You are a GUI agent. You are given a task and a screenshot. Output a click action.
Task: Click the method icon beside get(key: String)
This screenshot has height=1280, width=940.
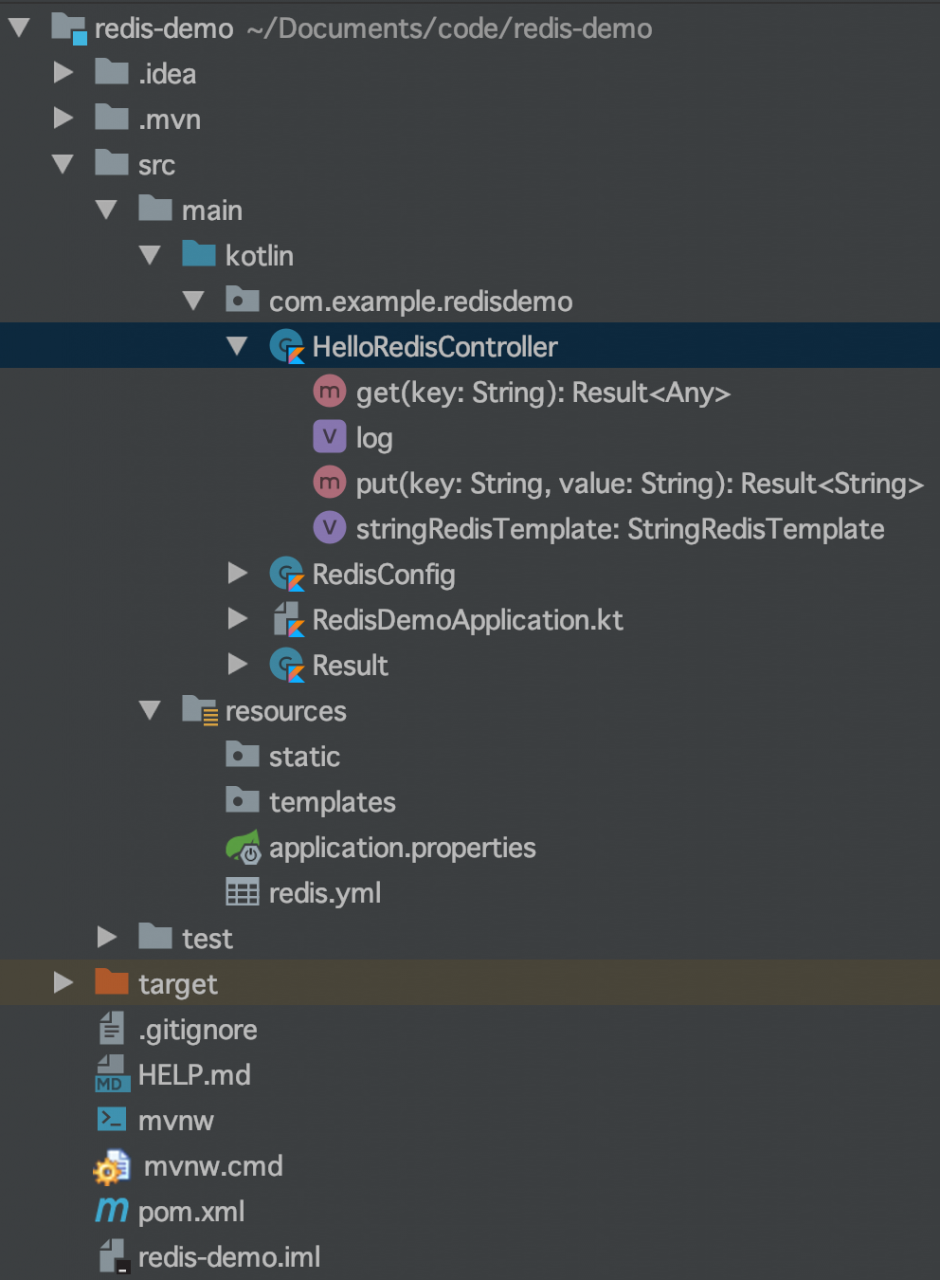(330, 392)
